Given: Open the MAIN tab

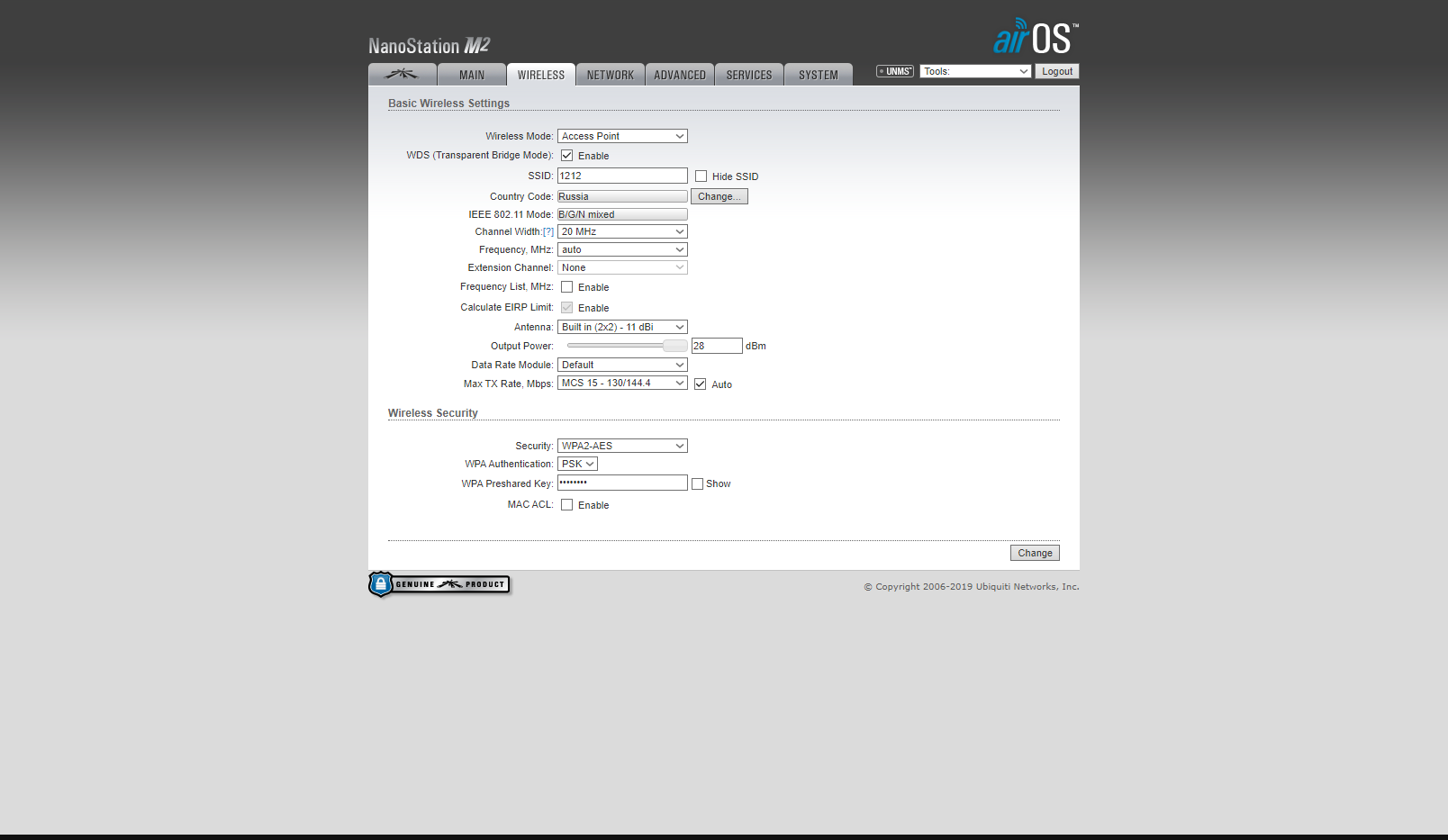Looking at the screenshot, I should 472,75.
